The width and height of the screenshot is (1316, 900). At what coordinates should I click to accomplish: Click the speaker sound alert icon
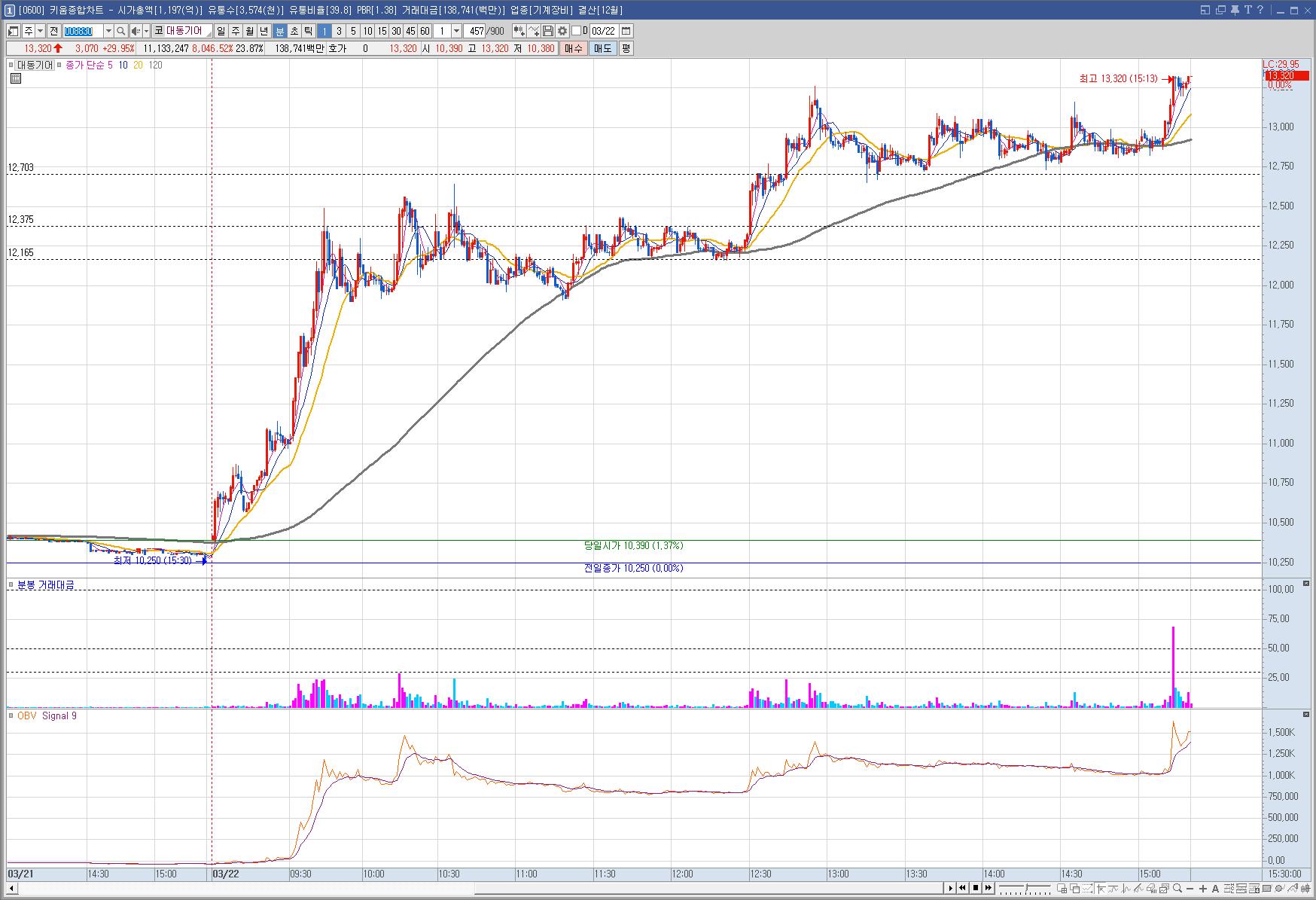pos(136,31)
